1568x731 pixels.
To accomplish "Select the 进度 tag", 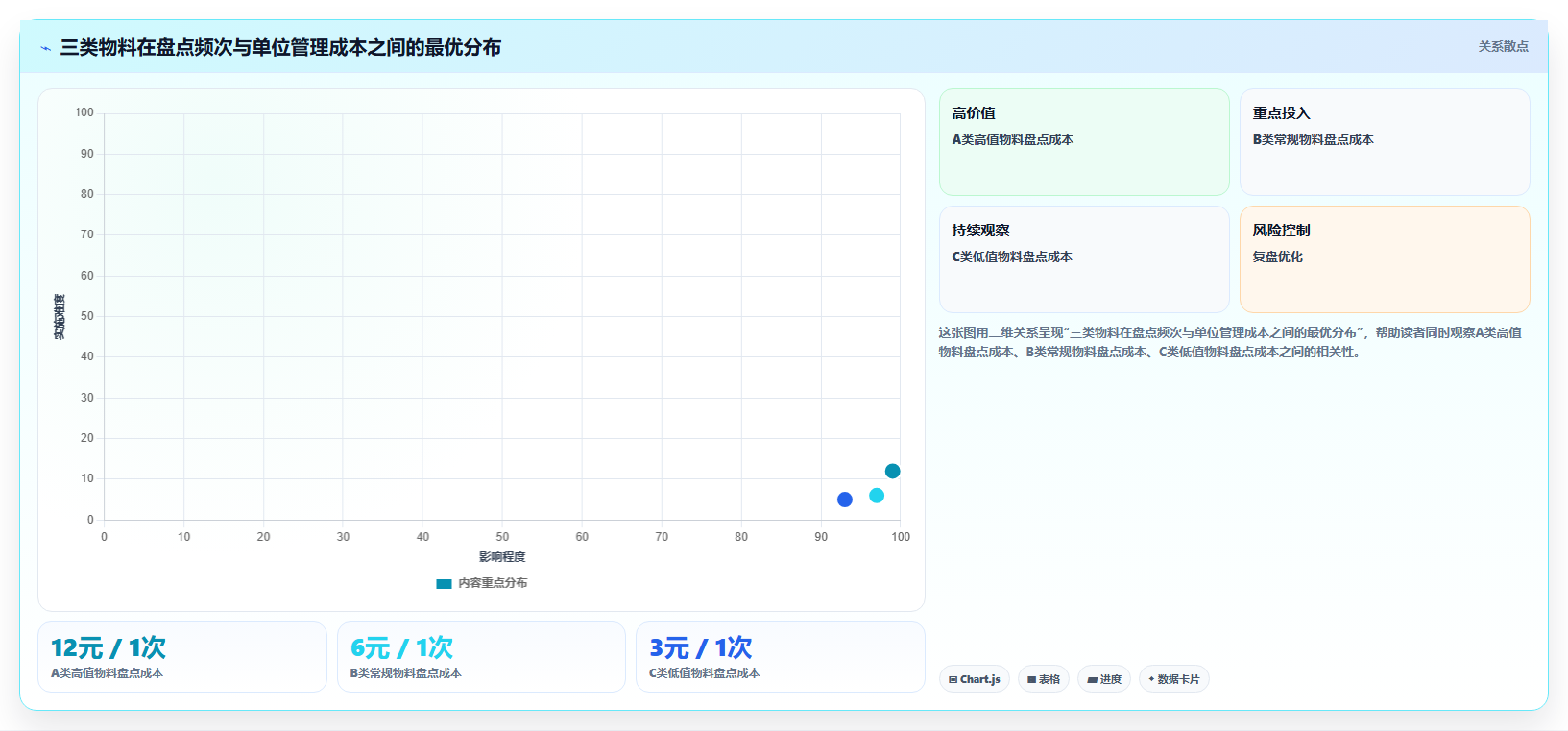I will pyautogui.click(x=1104, y=679).
